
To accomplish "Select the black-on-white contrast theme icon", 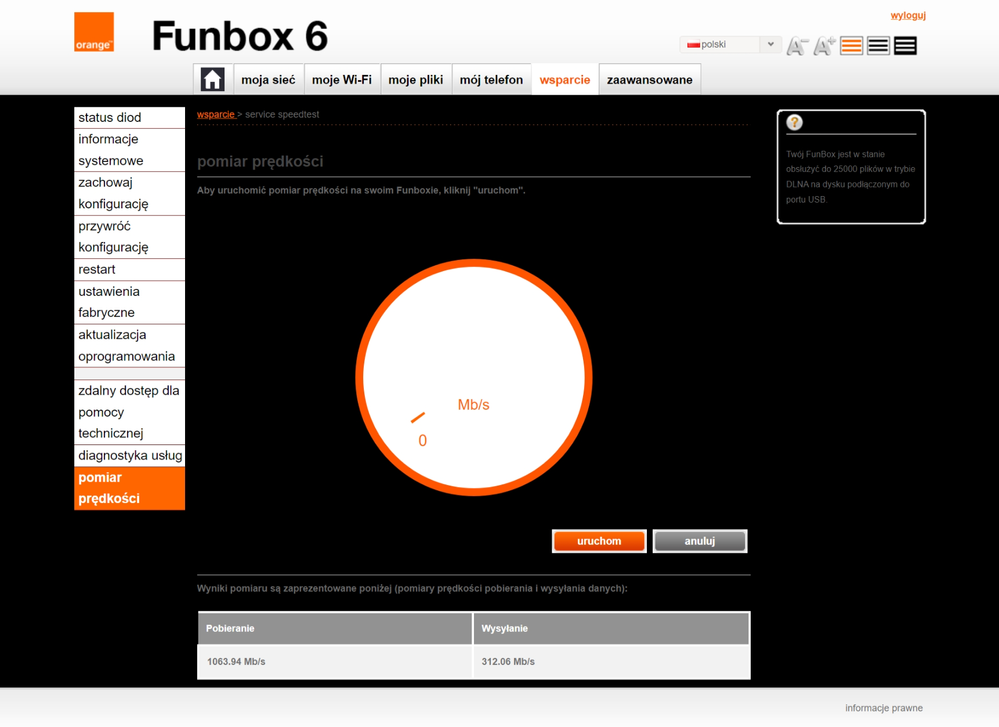I will [878, 46].
